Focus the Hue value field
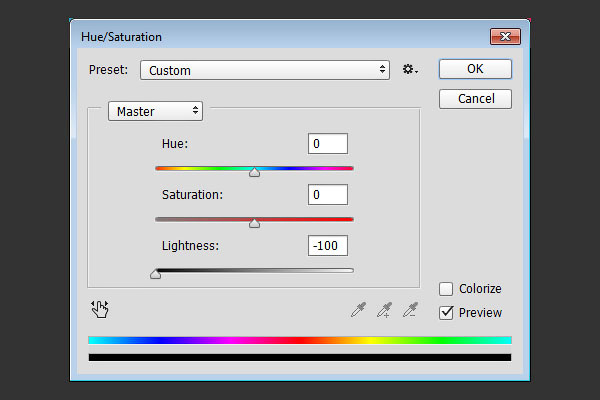 tap(328, 144)
